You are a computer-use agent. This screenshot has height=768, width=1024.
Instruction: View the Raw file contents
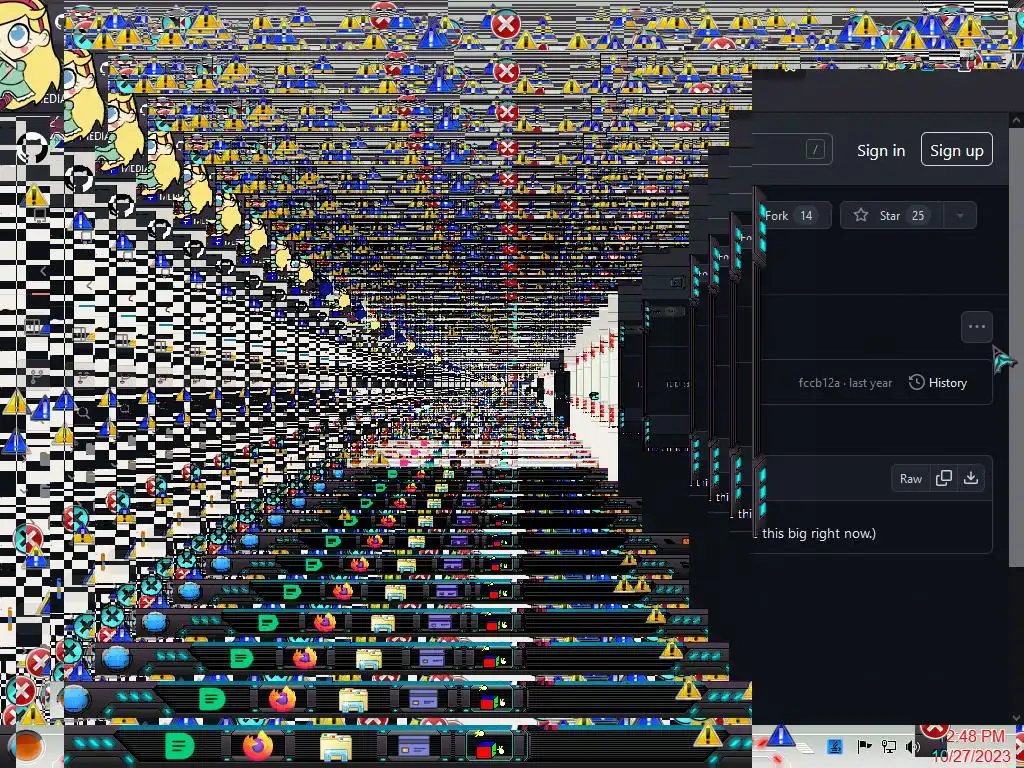(x=910, y=479)
